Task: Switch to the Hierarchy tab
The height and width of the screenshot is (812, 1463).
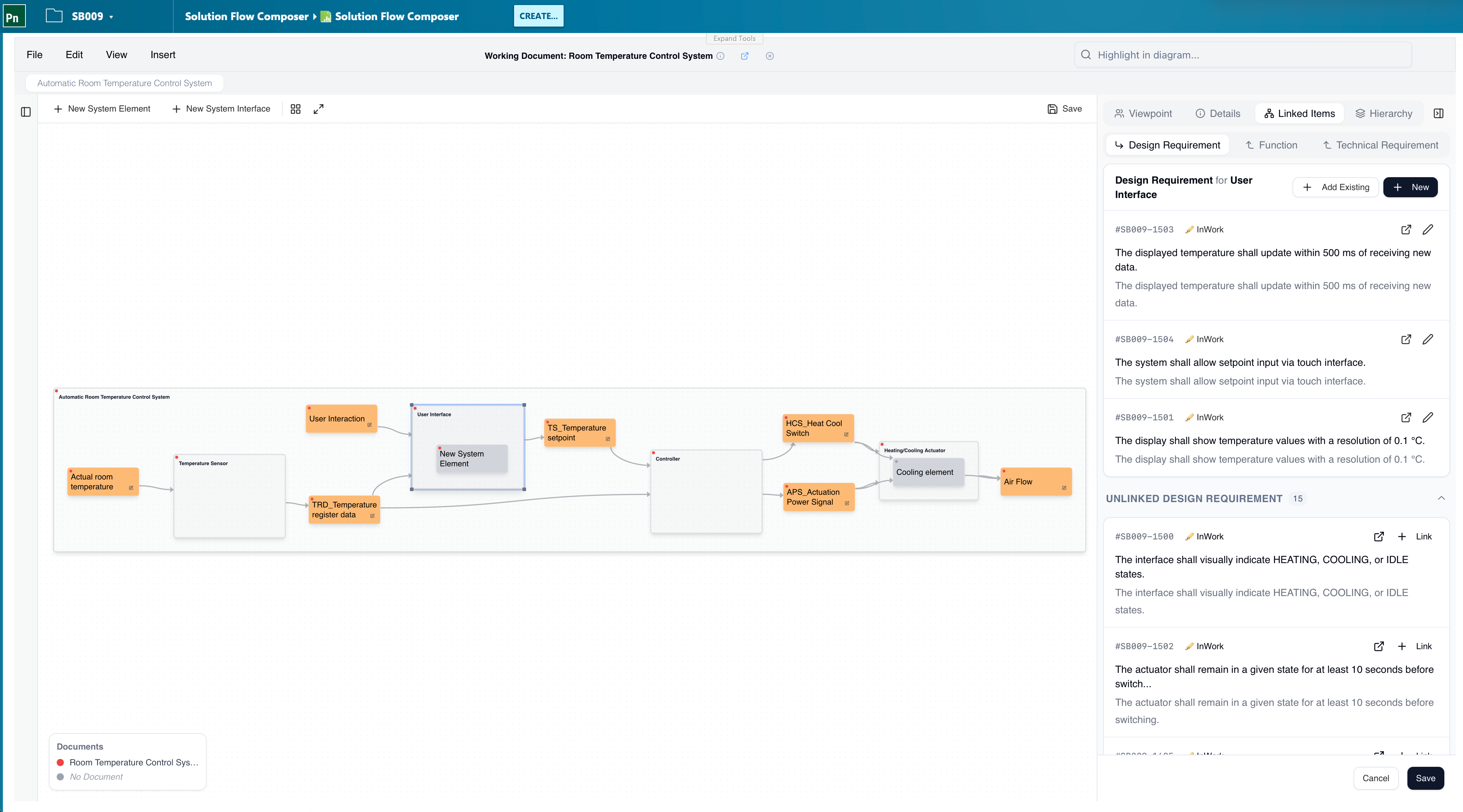Action: [1383, 114]
